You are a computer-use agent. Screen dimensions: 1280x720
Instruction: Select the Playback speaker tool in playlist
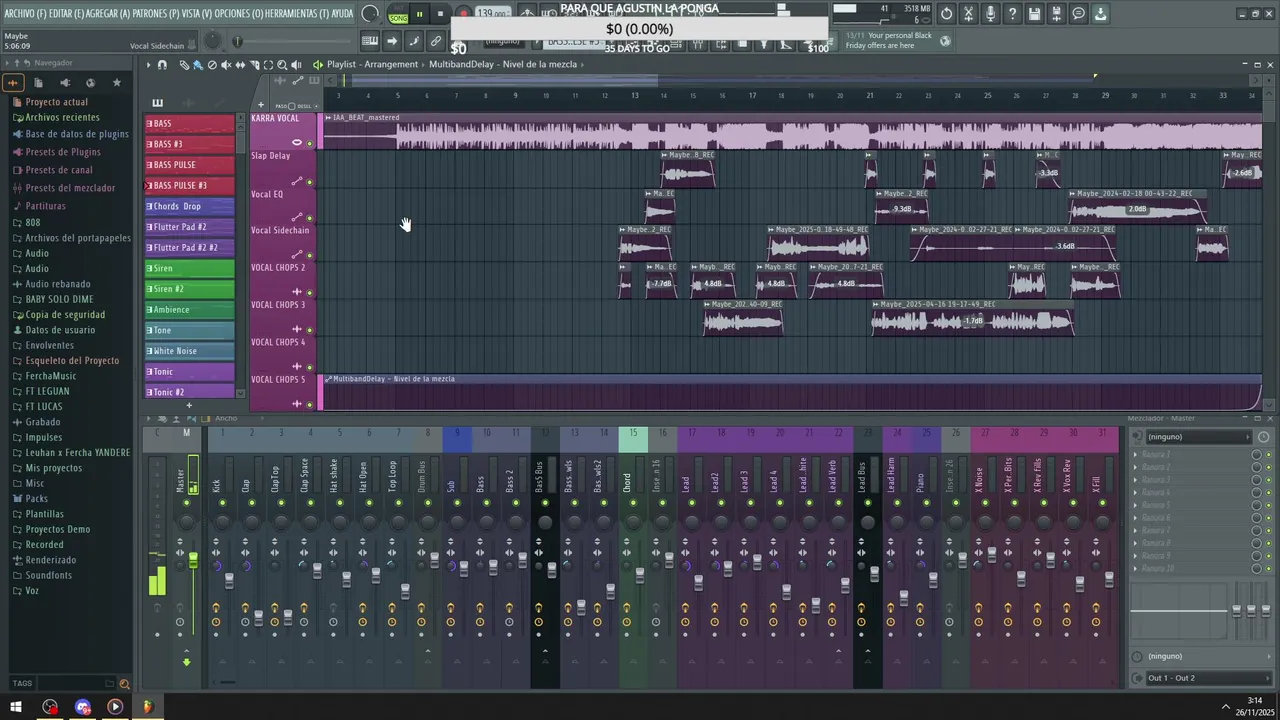(x=296, y=64)
